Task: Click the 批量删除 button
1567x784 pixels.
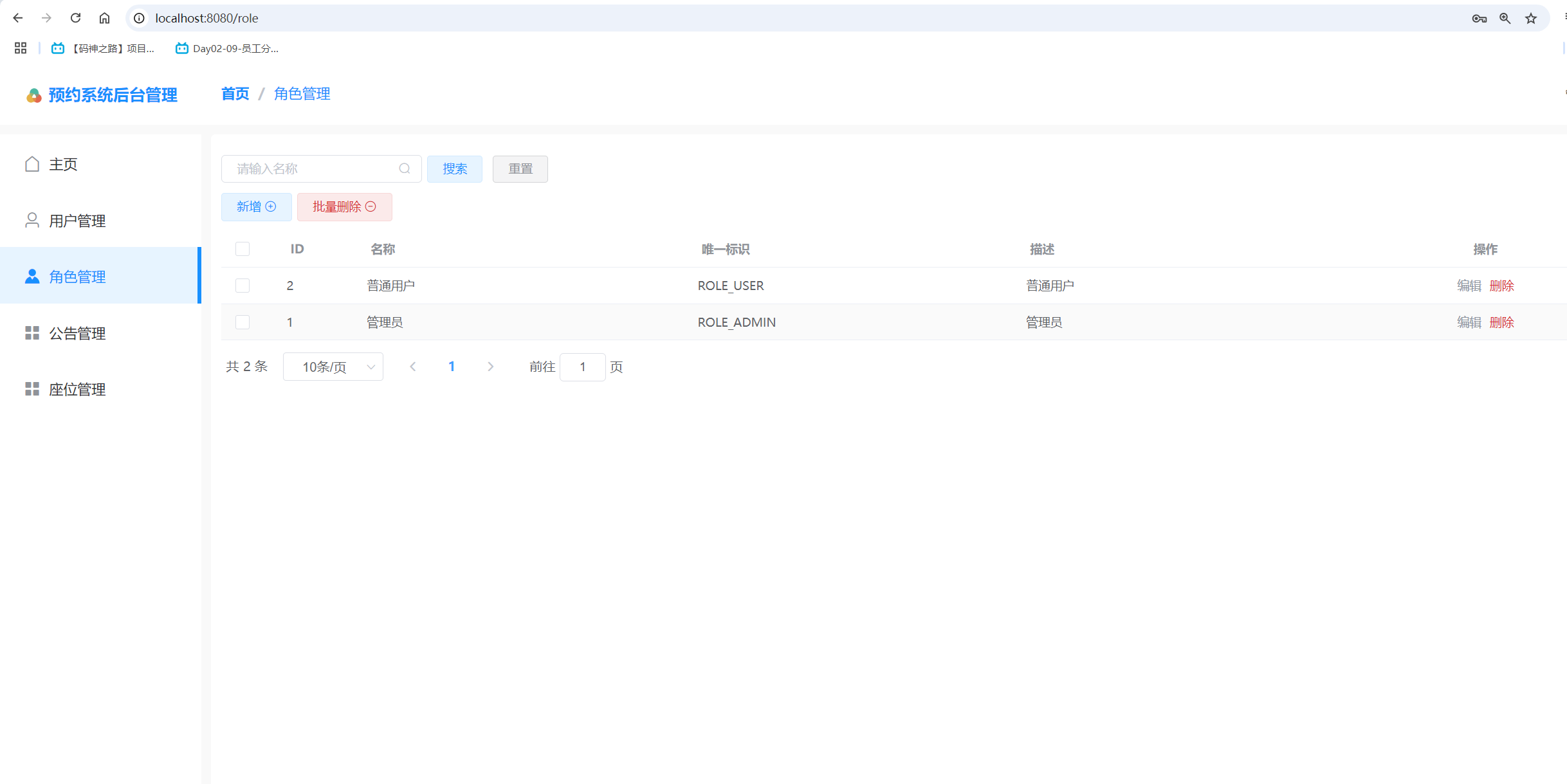Action: 344,206
